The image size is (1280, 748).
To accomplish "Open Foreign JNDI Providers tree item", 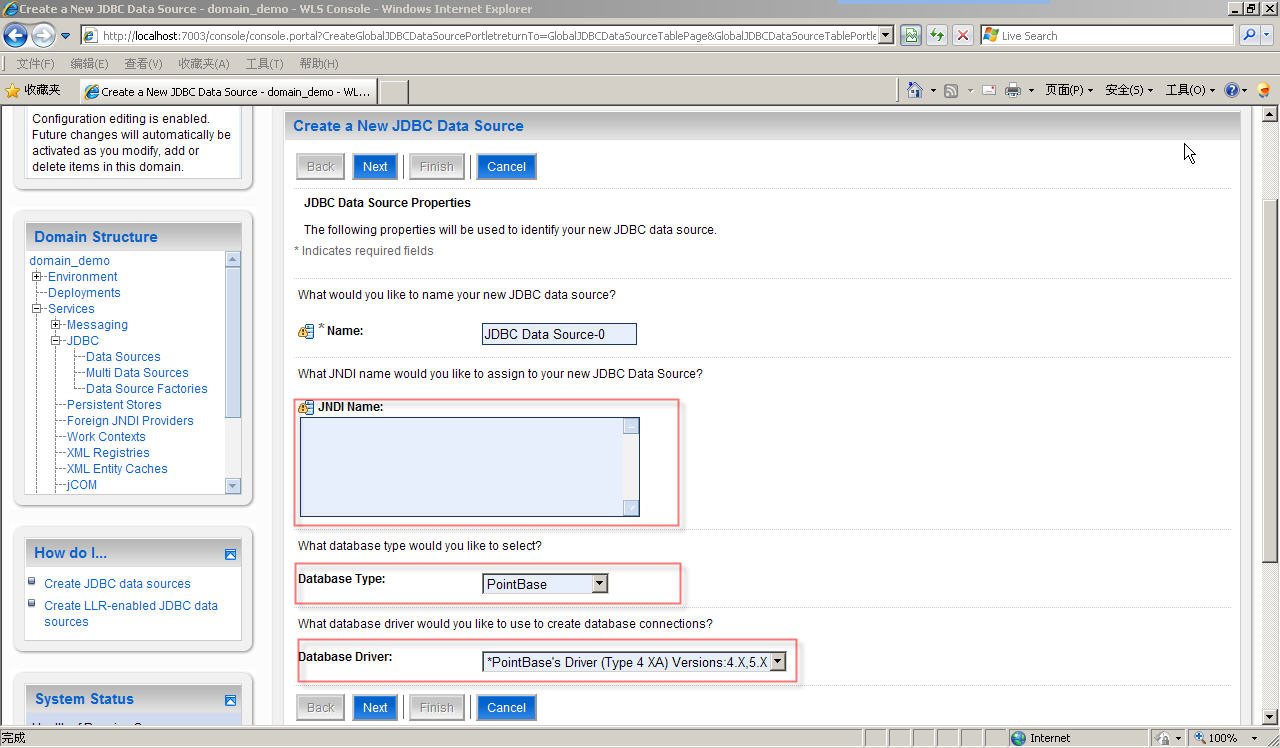I will click(x=130, y=421).
